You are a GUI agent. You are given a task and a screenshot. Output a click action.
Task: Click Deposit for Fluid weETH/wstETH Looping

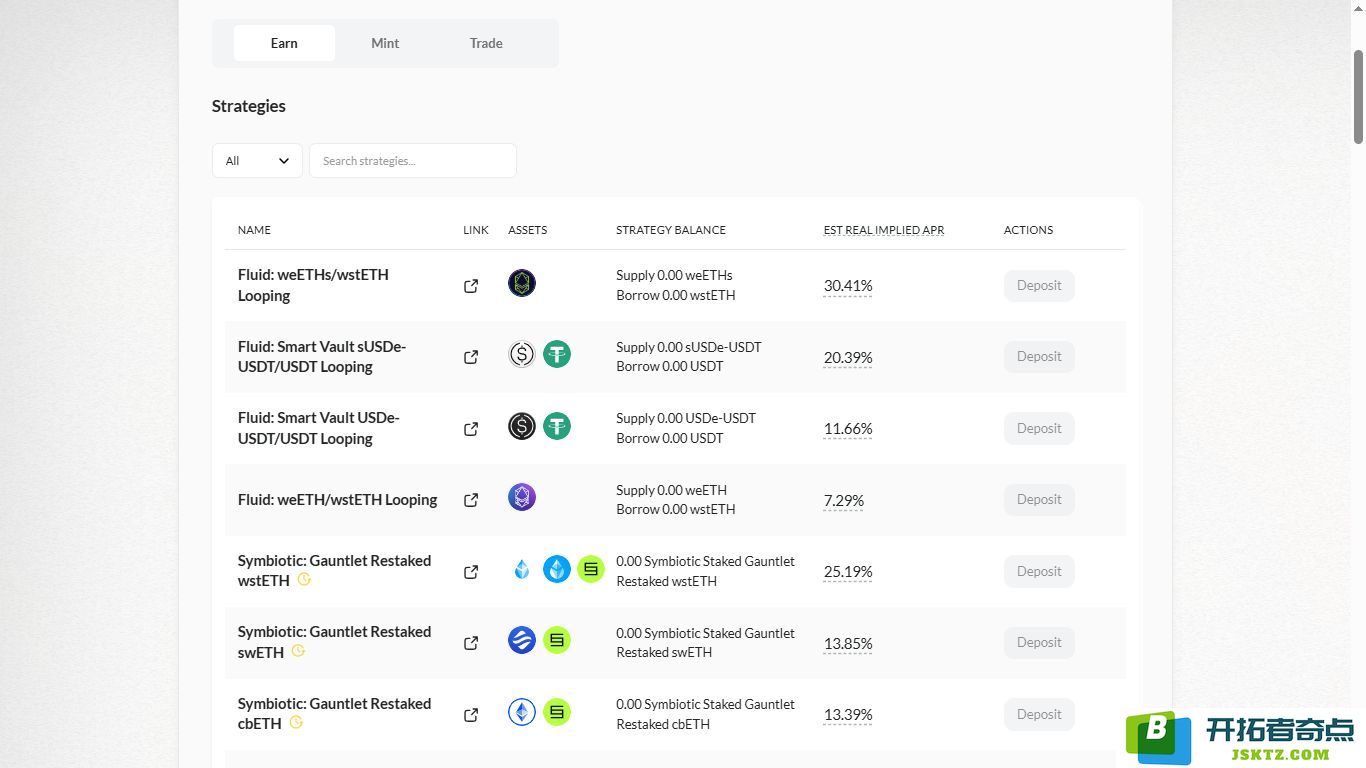click(1039, 500)
